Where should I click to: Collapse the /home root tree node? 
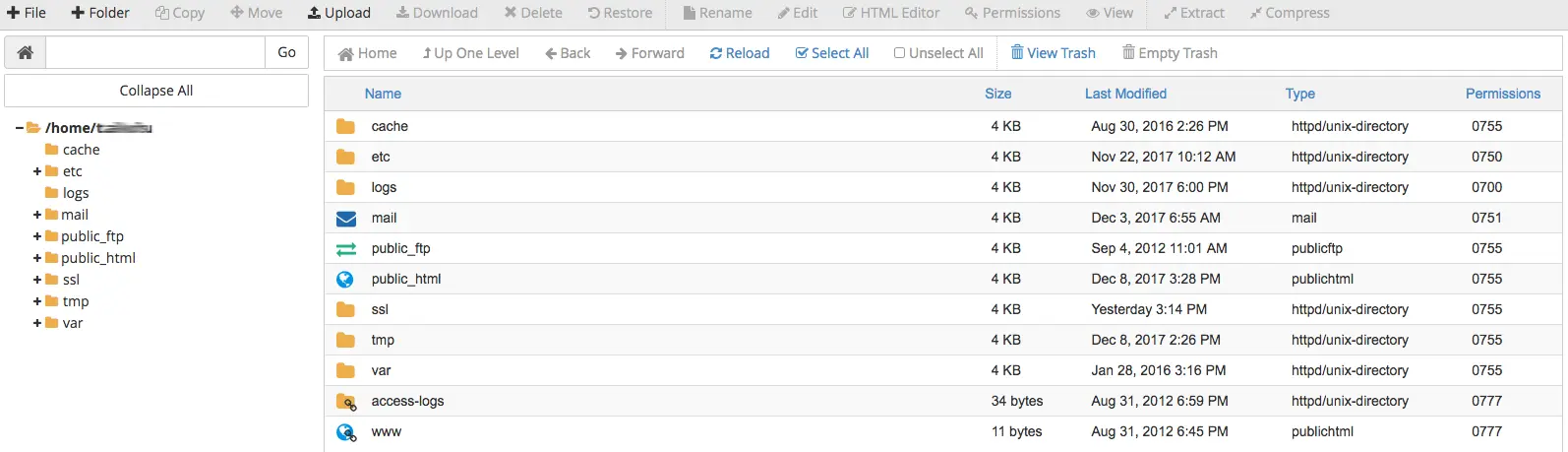pyautogui.click(x=20, y=128)
